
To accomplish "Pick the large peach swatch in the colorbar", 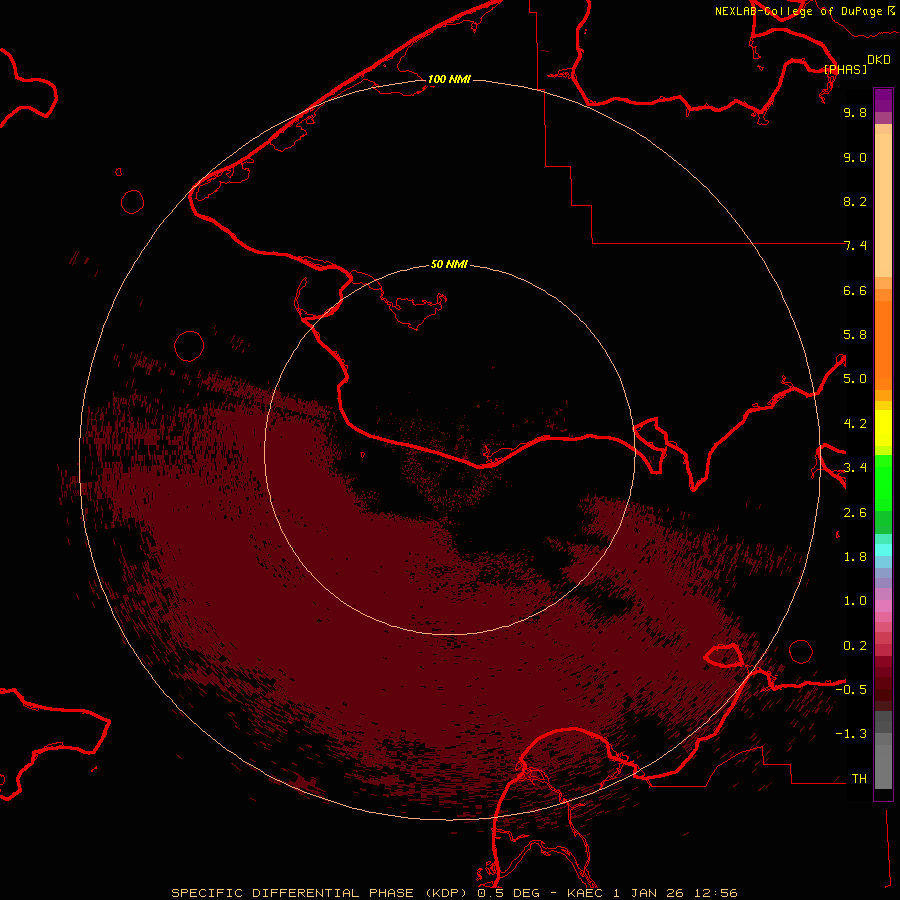I will (x=883, y=205).
